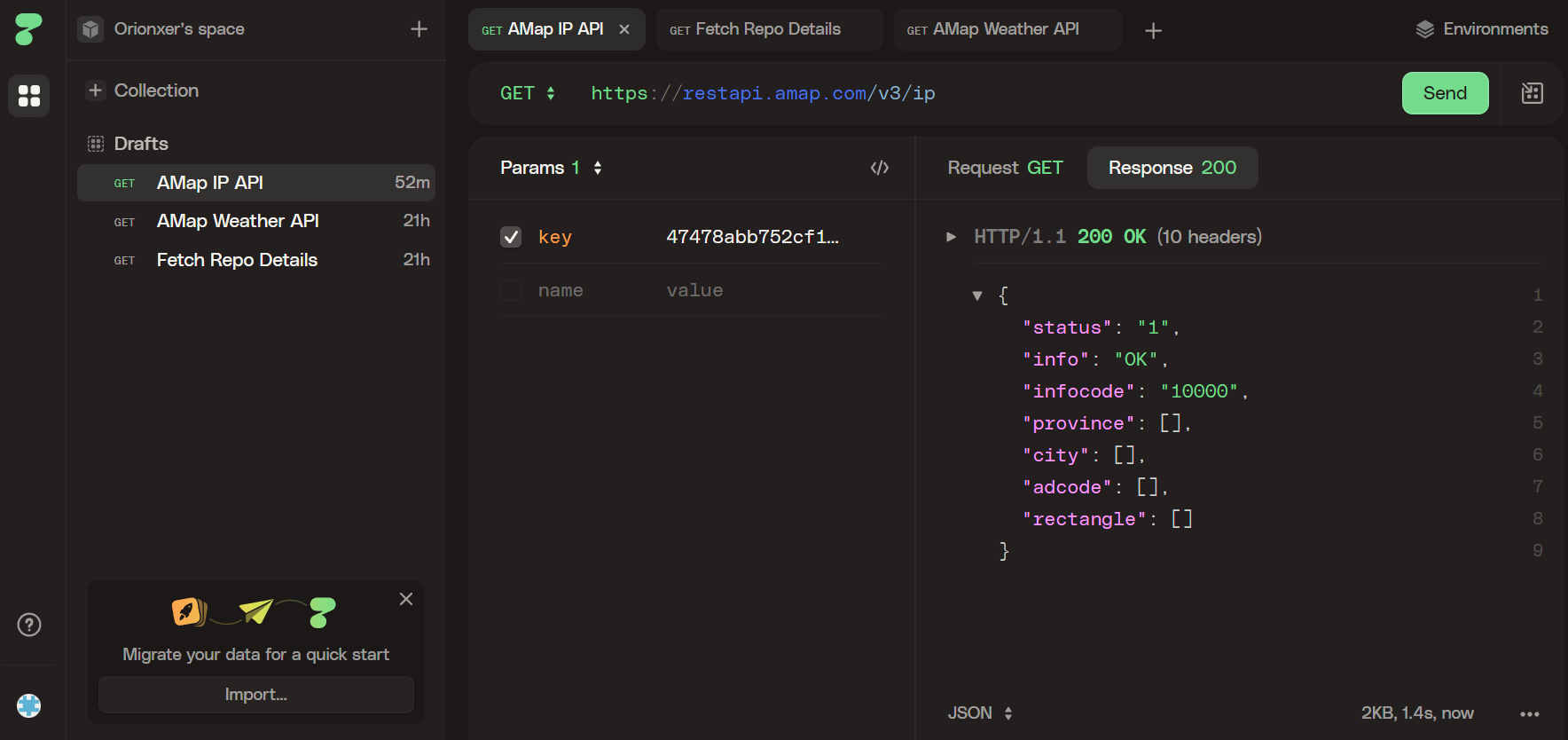Click the empty parameter name field

561,290
